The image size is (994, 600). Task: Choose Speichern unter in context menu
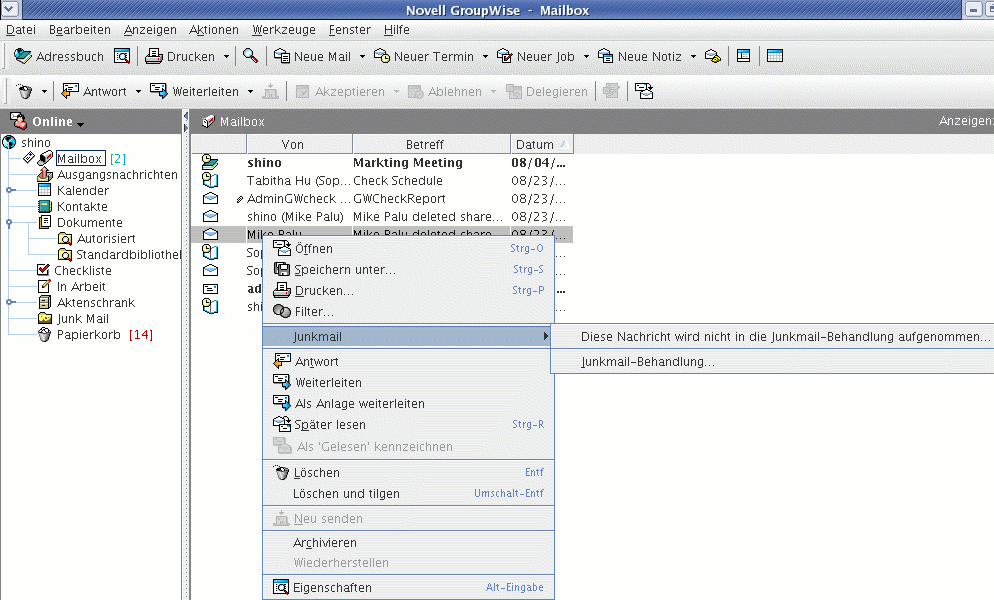pyautogui.click(x=408, y=270)
